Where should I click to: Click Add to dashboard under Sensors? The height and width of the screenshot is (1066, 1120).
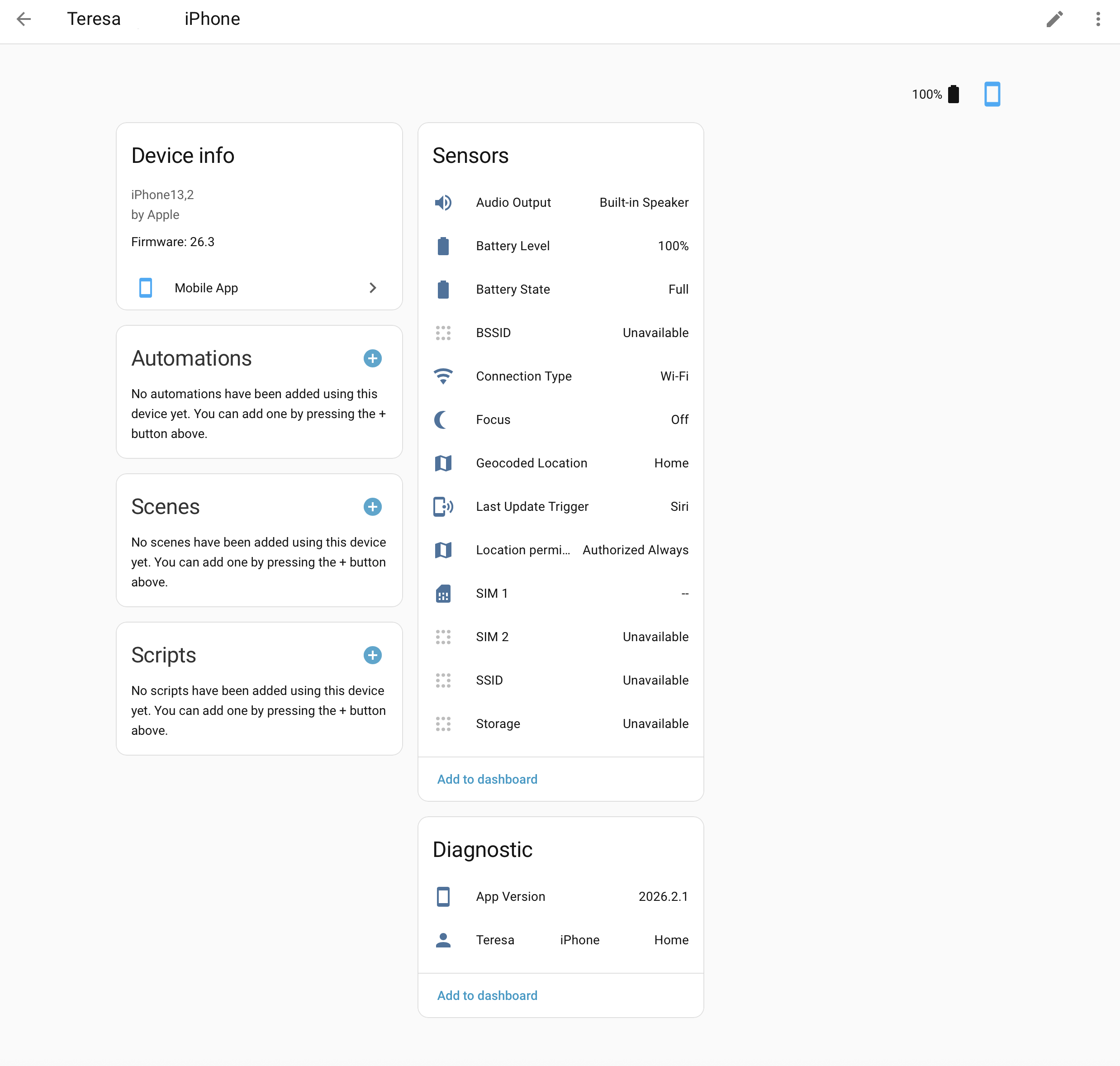click(487, 779)
